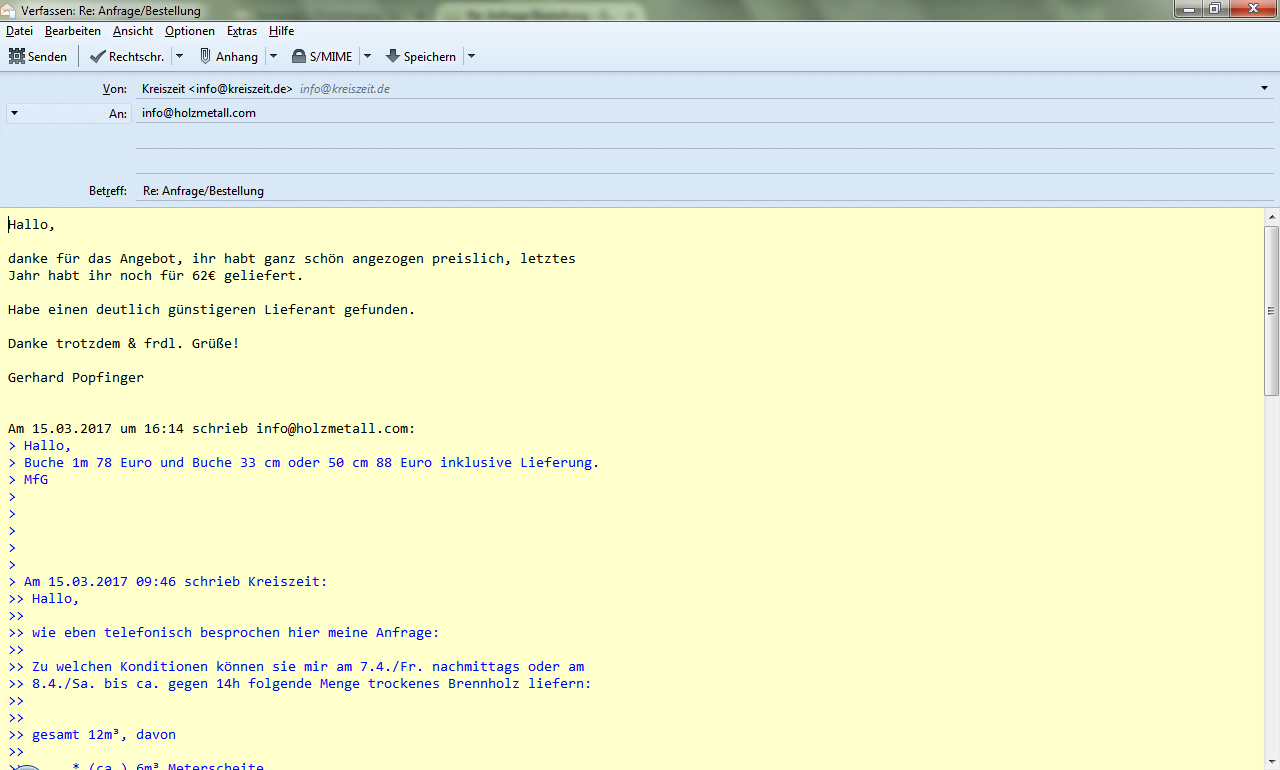Open the Datei menu
Viewport: 1280px width, 770px height.
(19, 31)
